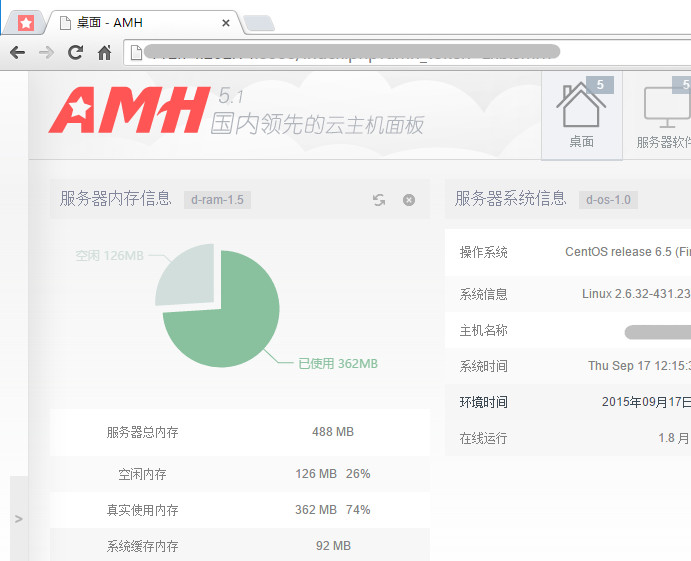Viewport: 691px width, 561px height.
Task: Go back using the browser back arrow
Action: [x=17, y=52]
